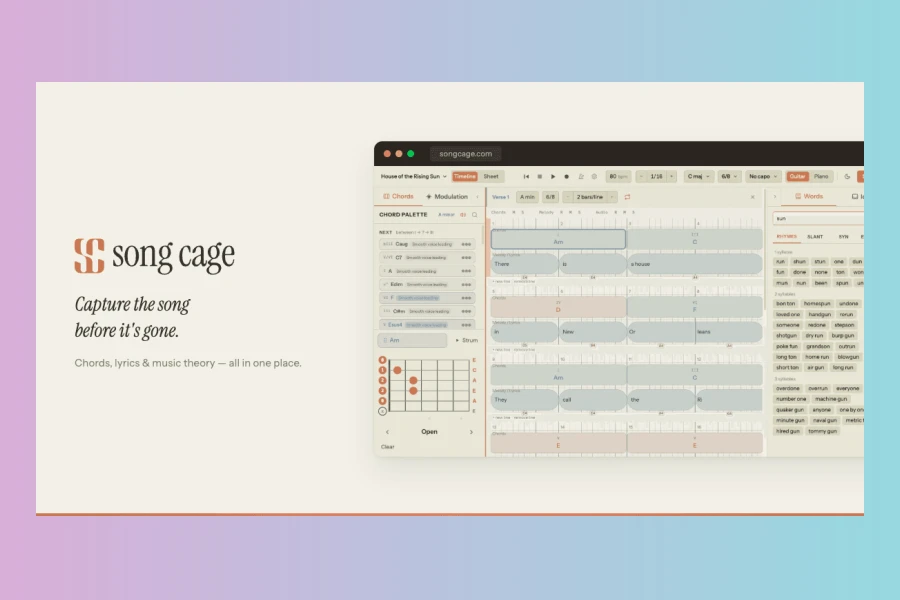Switch to Sheet view

(491, 176)
